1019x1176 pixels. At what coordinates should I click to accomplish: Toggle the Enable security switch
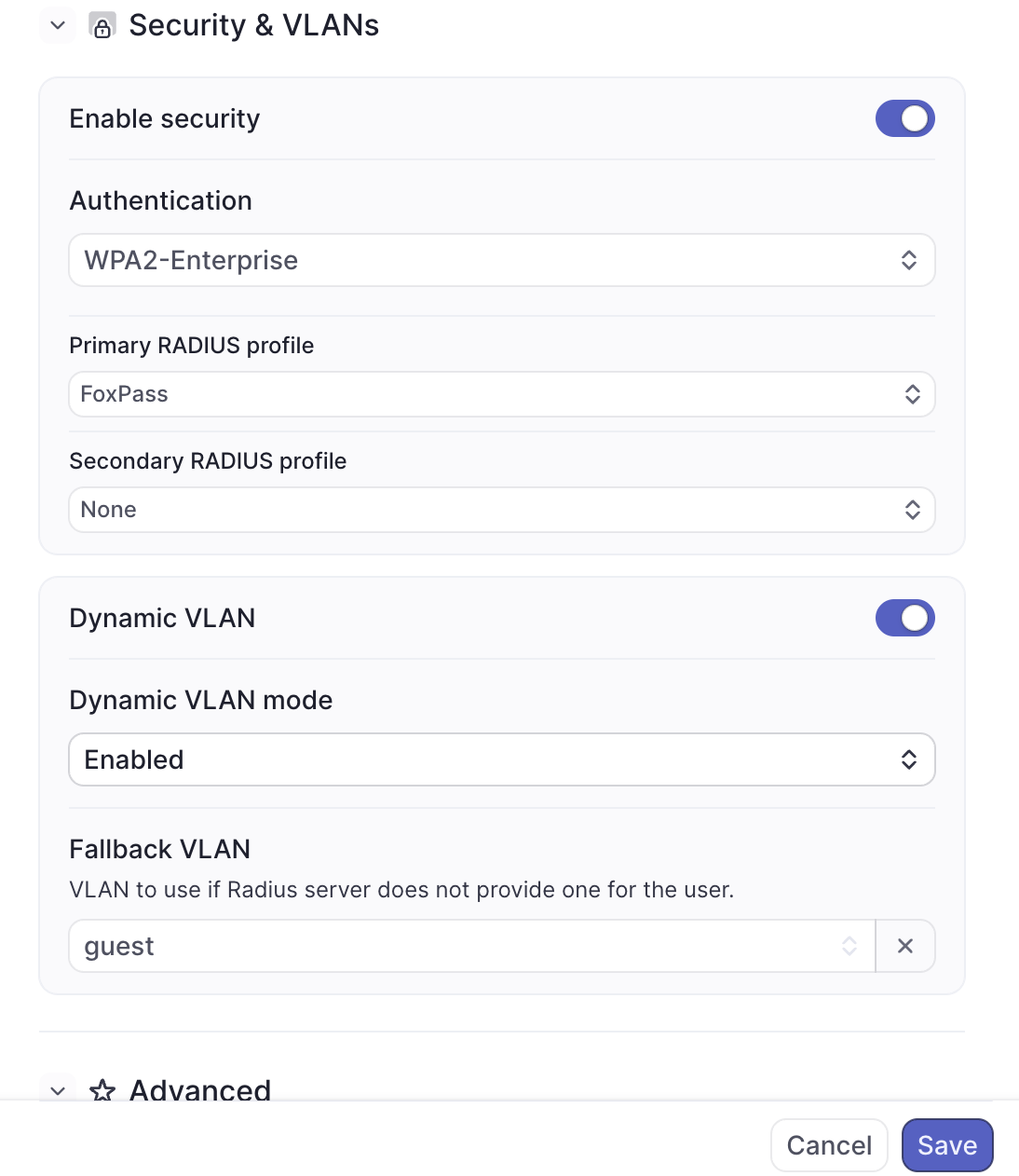pyautogui.click(x=904, y=118)
